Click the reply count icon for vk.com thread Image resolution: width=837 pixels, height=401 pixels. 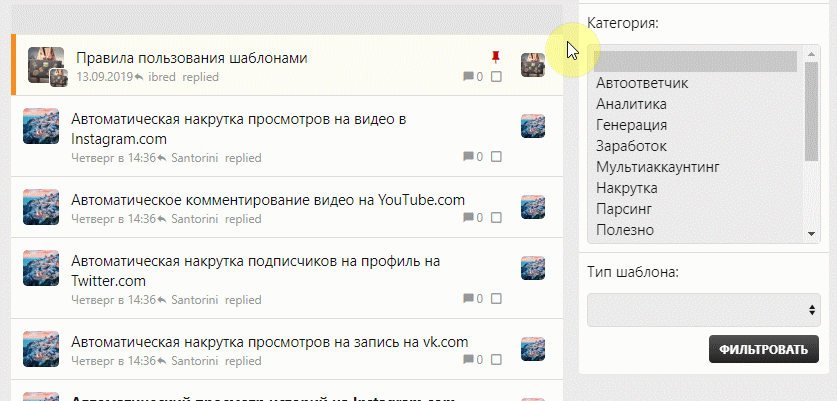coord(468,359)
